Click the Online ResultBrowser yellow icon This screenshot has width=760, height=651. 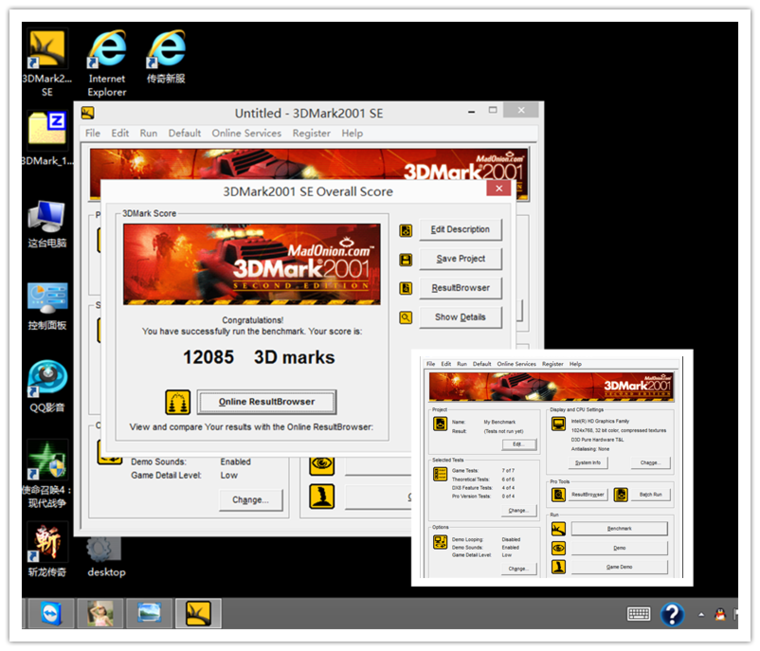click(178, 402)
